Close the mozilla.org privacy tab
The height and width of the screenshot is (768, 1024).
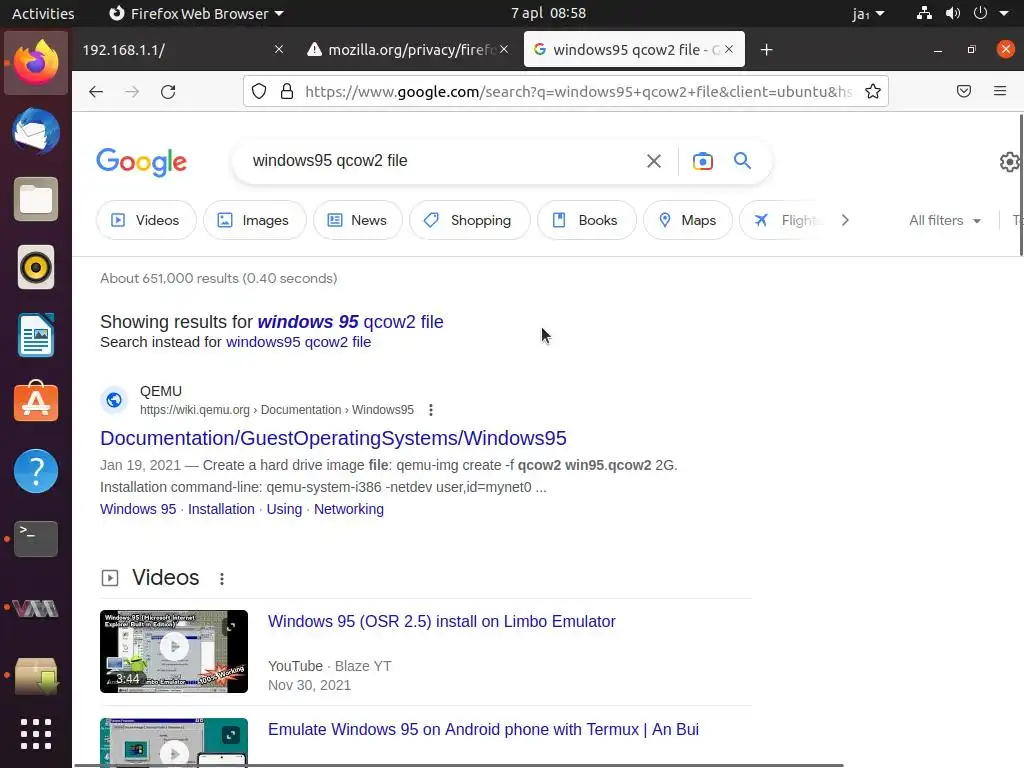tap(504, 49)
